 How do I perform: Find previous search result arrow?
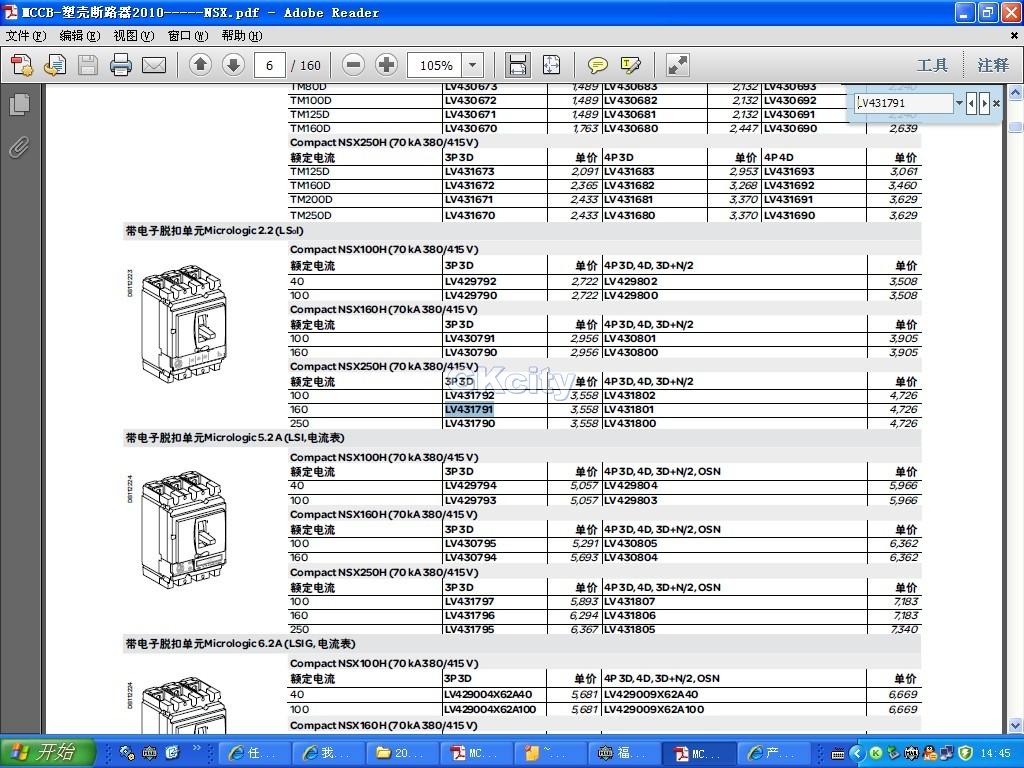pyautogui.click(x=972, y=103)
